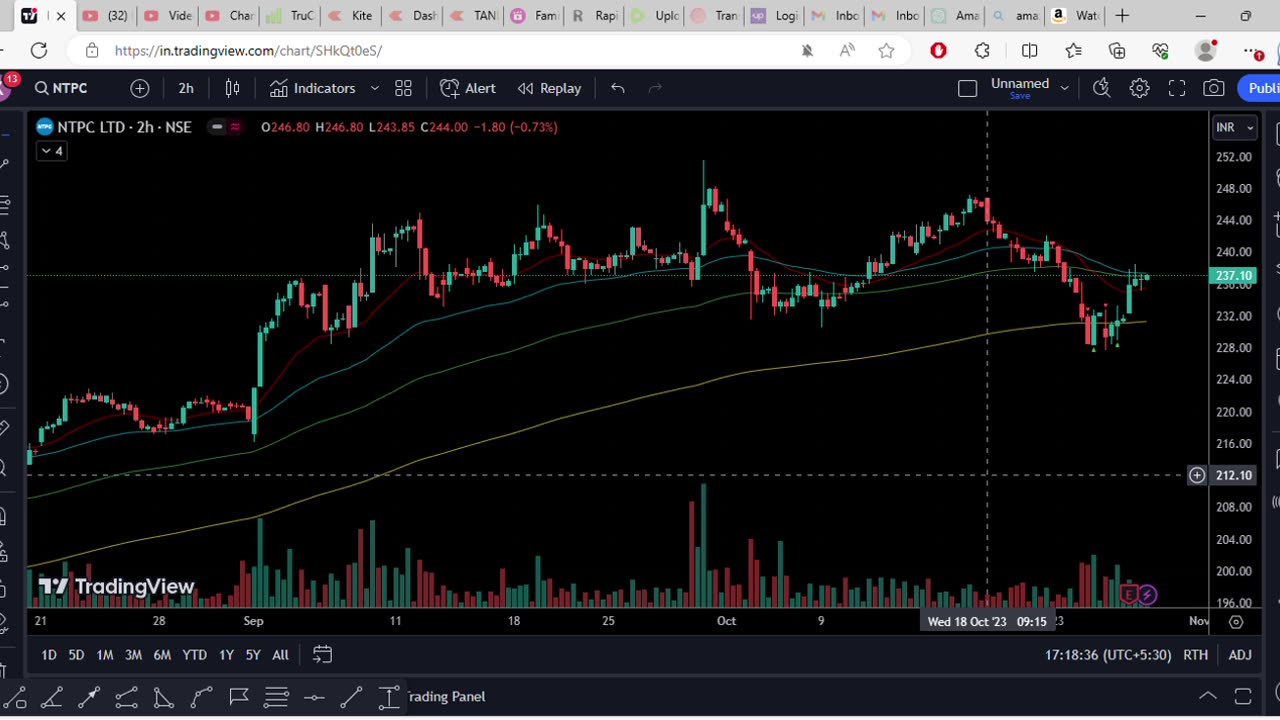Select the Horizontal Ray drawing tool

pyautogui.click(x=314, y=697)
